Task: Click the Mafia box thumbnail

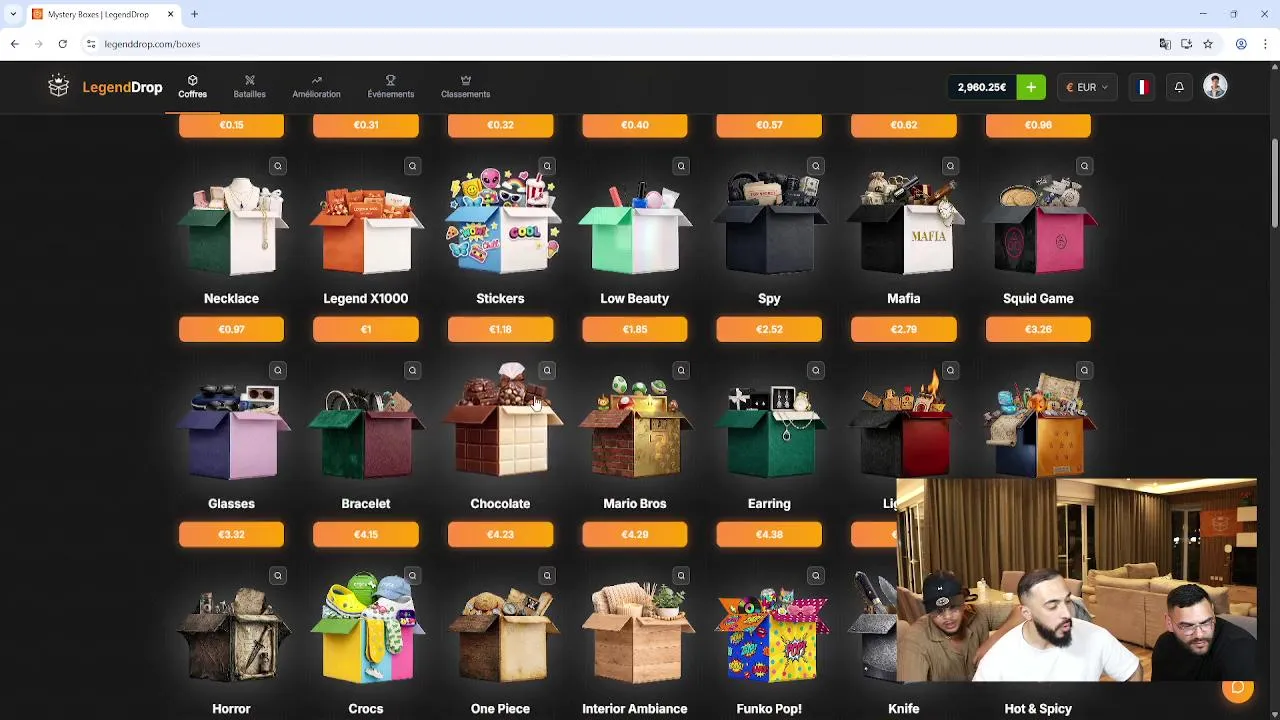Action: [x=903, y=225]
